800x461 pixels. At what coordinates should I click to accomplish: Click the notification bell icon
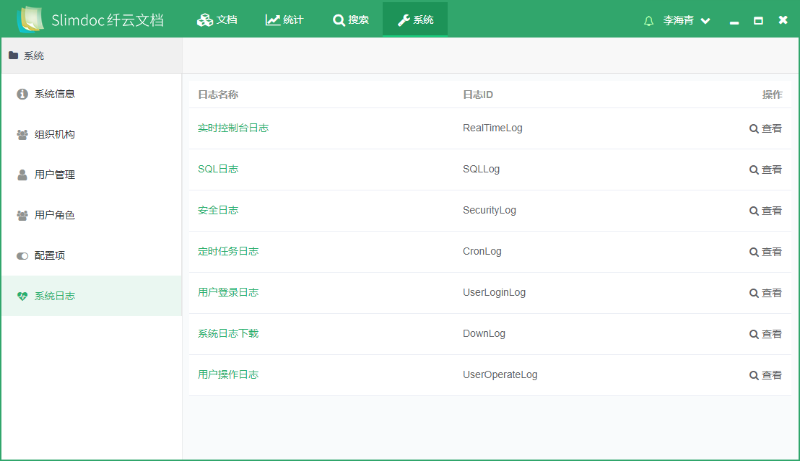click(649, 20)
